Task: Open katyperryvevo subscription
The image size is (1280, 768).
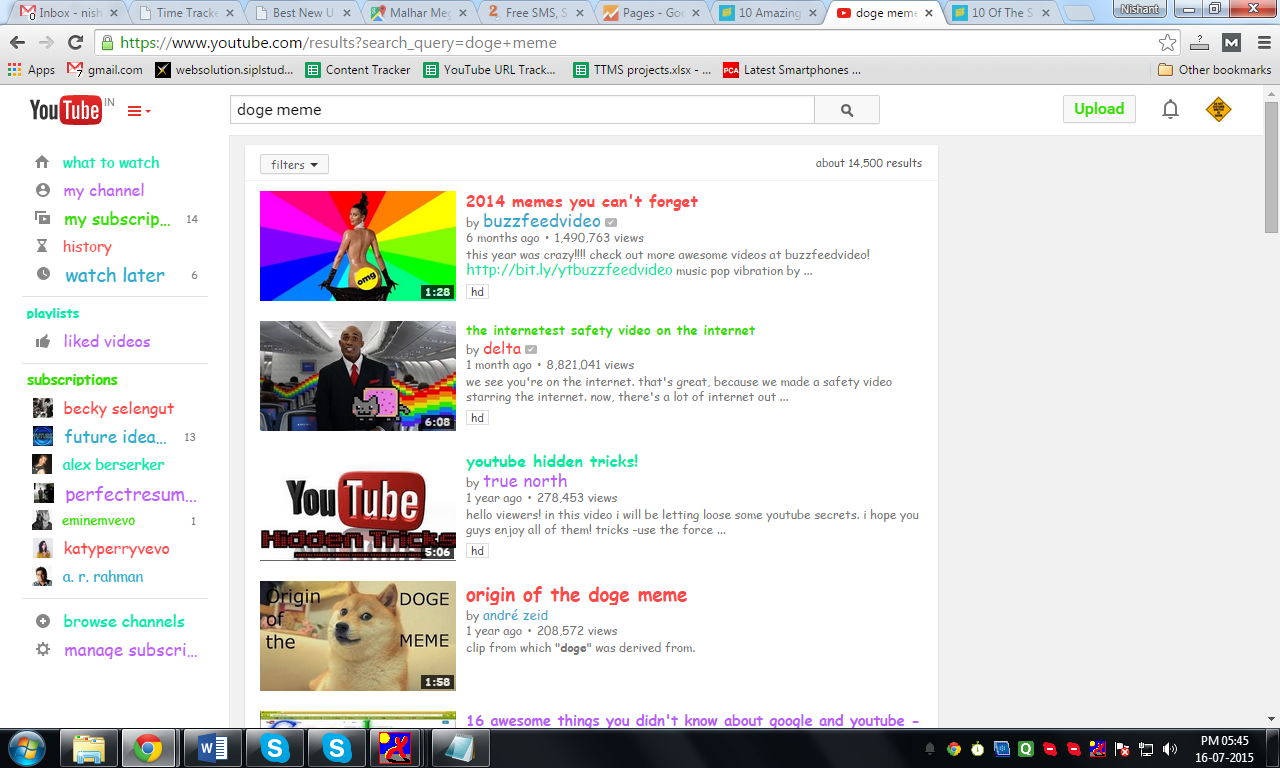Action: coord(116,549)
